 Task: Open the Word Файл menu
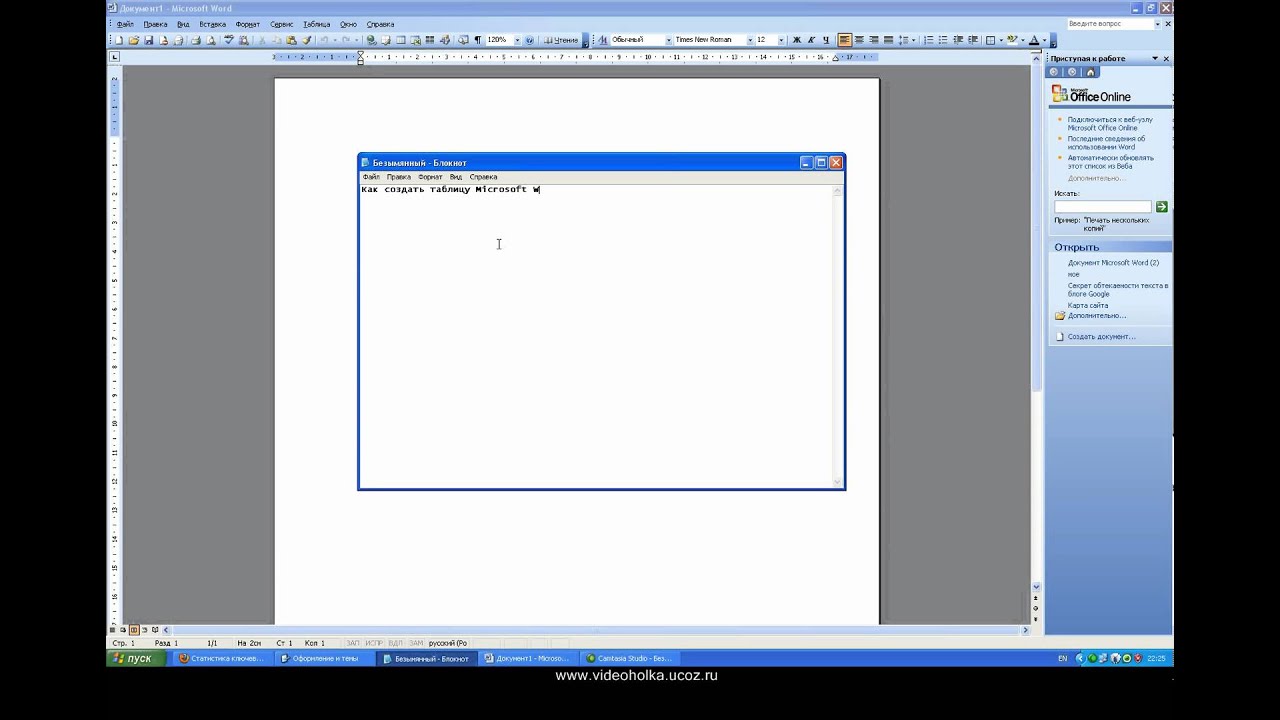pos(125,24)
